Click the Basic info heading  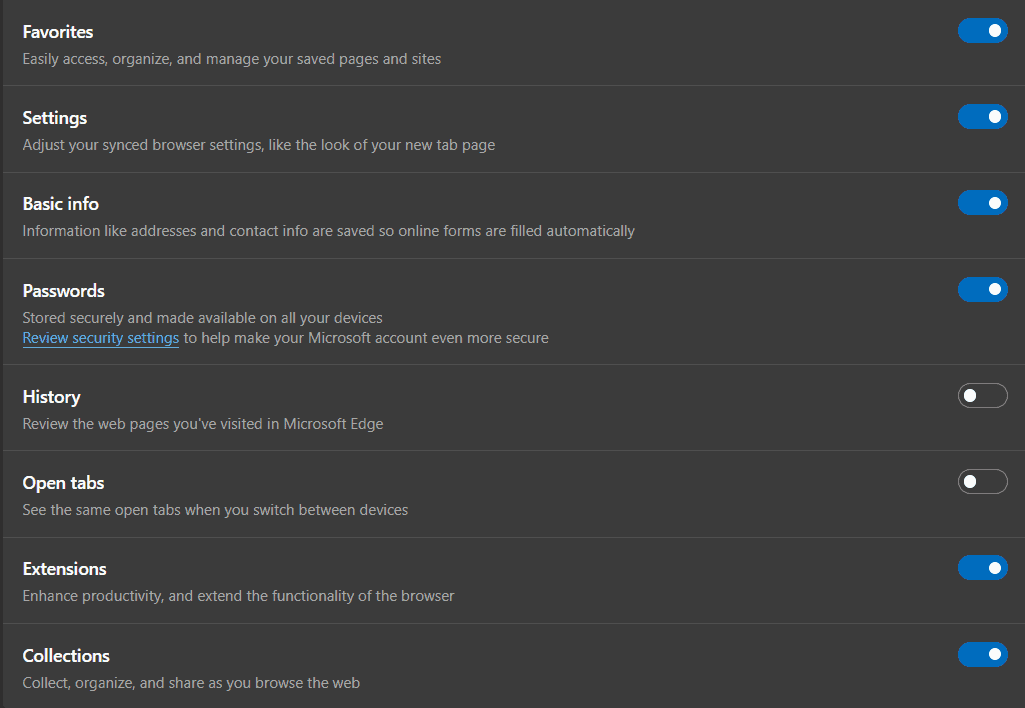(x=61, y=204)
